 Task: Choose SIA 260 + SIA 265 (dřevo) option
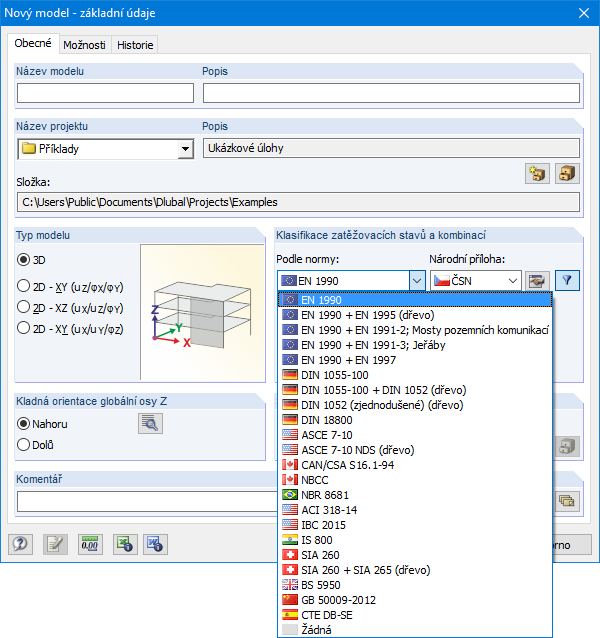(x=415, y=570)
